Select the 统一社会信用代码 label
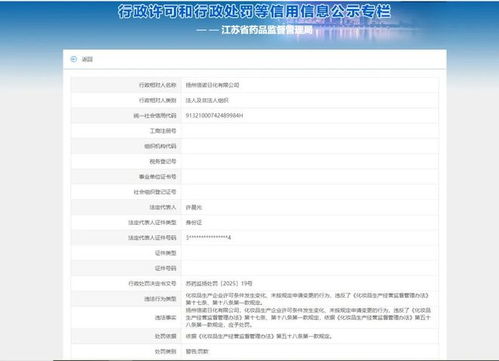The width and height of the screenshot is (499, 361). 155,116
